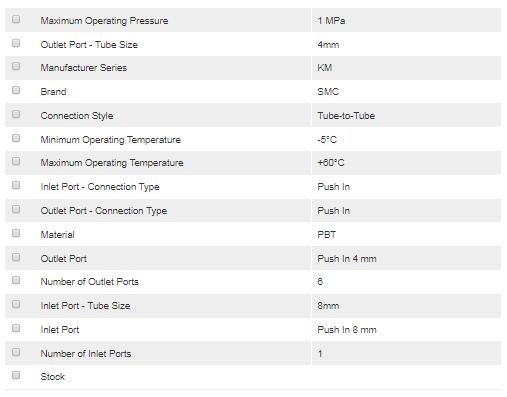Screen dimensions: 507x397
Task: Tick the Minimum Operating Temperature checkbox
Action: pyautogui.click(x=16, y=138)
